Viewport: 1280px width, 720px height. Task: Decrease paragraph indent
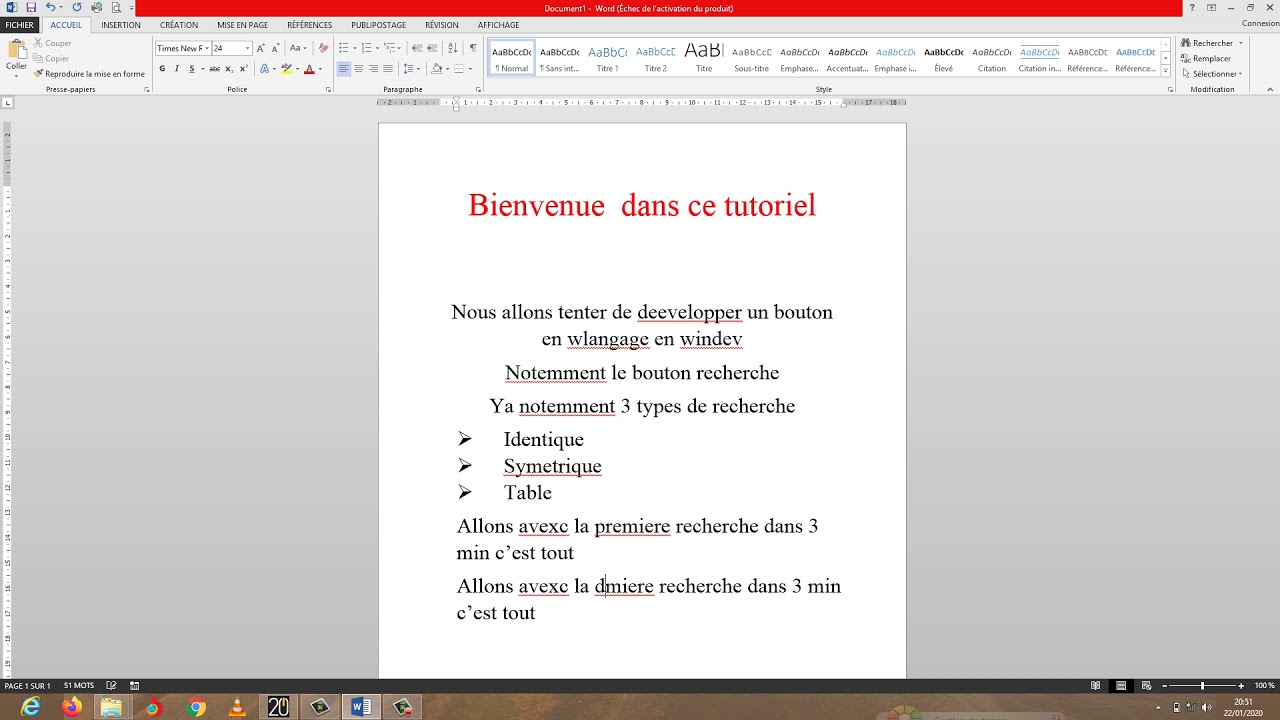[417, 48]
